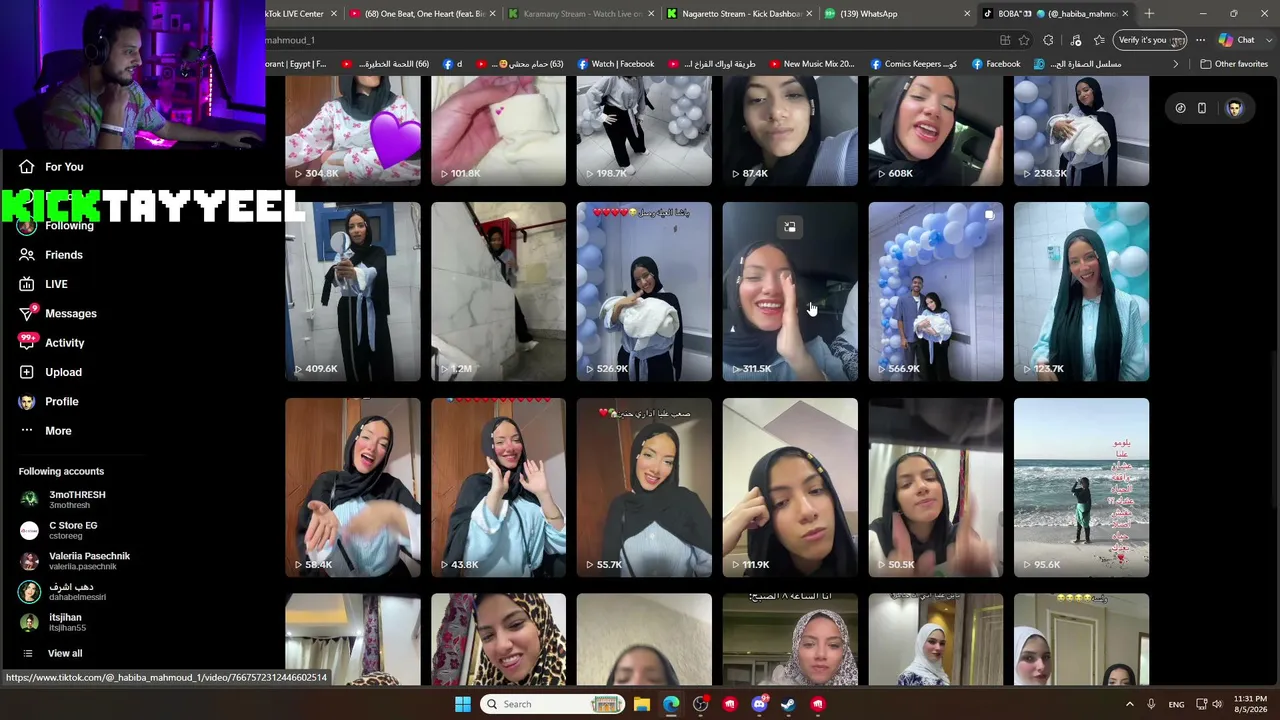This screenshot has height=720, width=1280.
Task: Open the Watch | Facebook bookmark
Action: [614, 64]
